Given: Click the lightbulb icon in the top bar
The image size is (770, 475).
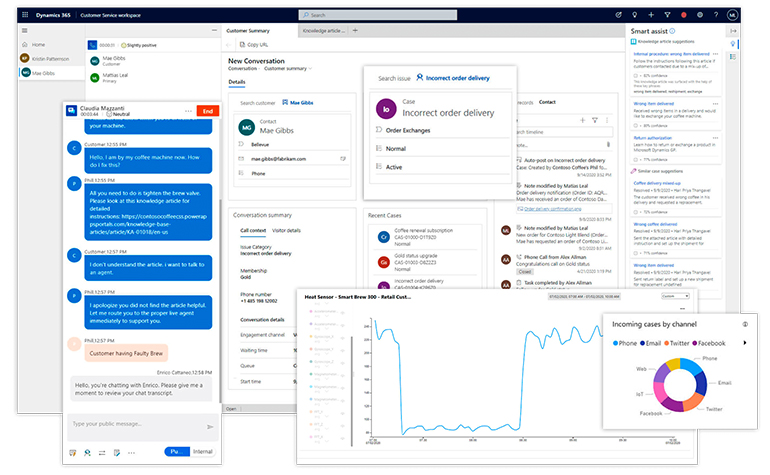Looking at the screenshot, I should 634,15.
